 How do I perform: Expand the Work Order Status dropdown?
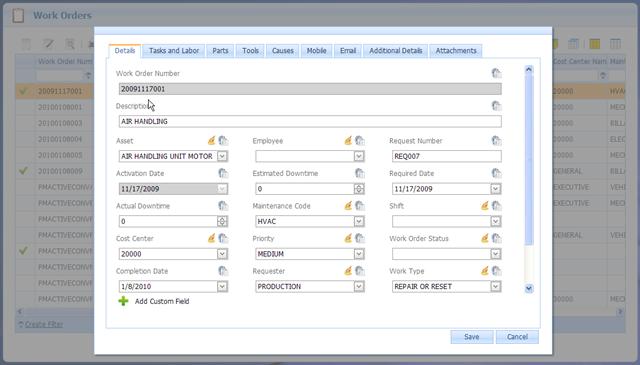pos(496,254)
